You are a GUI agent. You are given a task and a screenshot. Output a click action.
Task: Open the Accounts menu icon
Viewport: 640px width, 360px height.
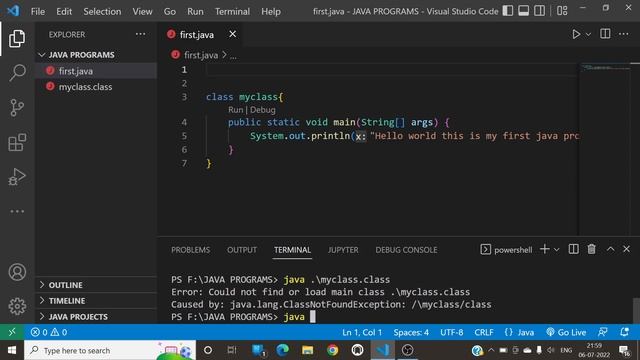point(17,272)
